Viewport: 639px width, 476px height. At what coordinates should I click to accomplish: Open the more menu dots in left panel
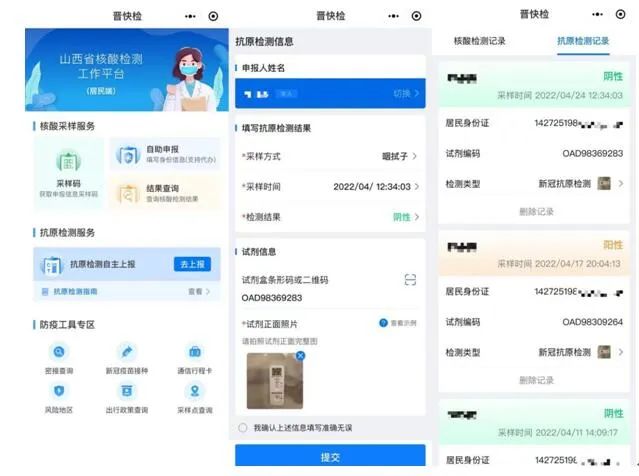[190, 16]
